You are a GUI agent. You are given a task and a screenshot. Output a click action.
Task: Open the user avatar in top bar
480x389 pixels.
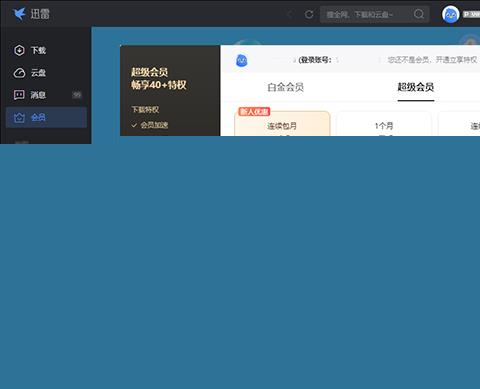pos(450,14)
